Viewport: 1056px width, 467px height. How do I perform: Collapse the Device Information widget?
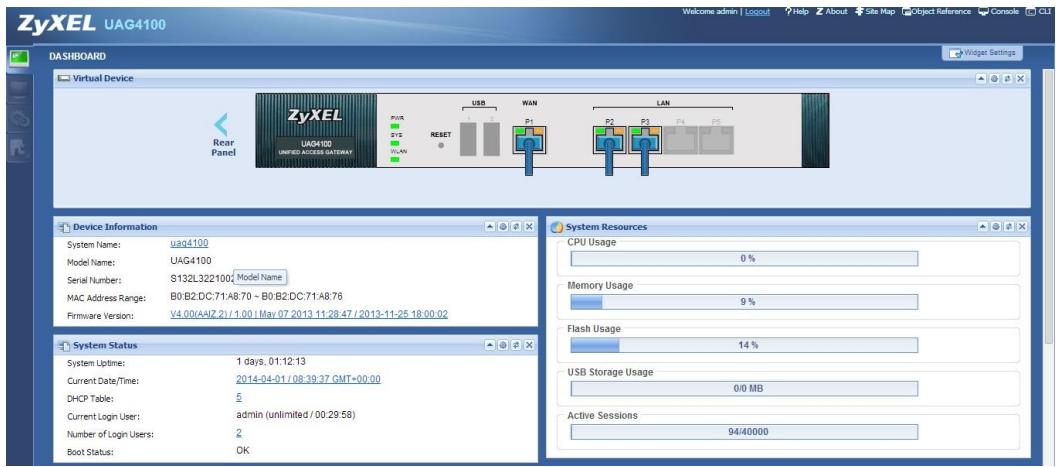[x=490, y=227]
